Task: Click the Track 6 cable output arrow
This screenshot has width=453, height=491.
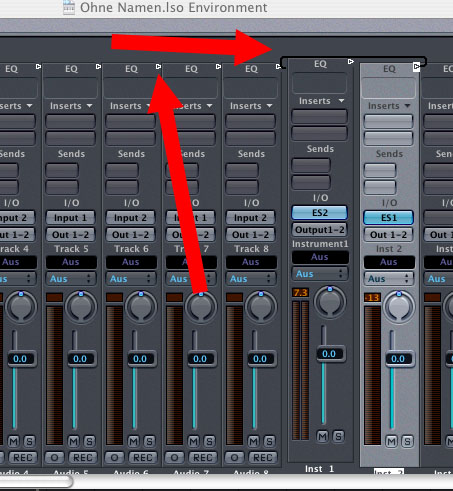Action: (x=158, y=67)
